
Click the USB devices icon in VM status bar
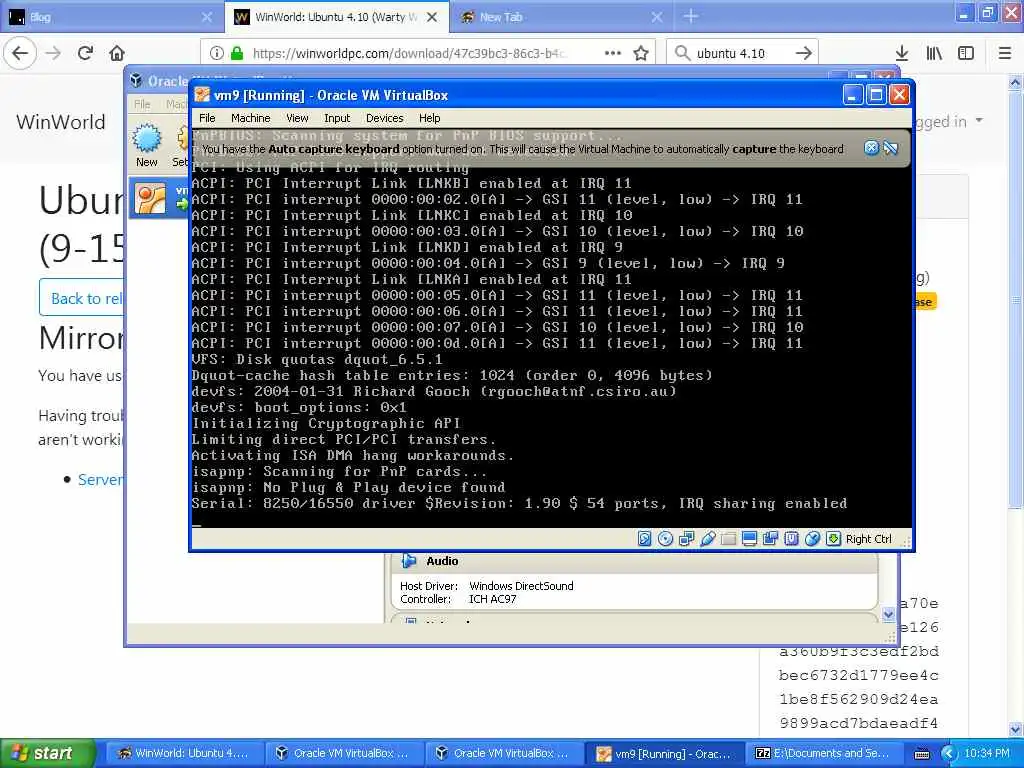pyautogui.click(x=708, y=539)
